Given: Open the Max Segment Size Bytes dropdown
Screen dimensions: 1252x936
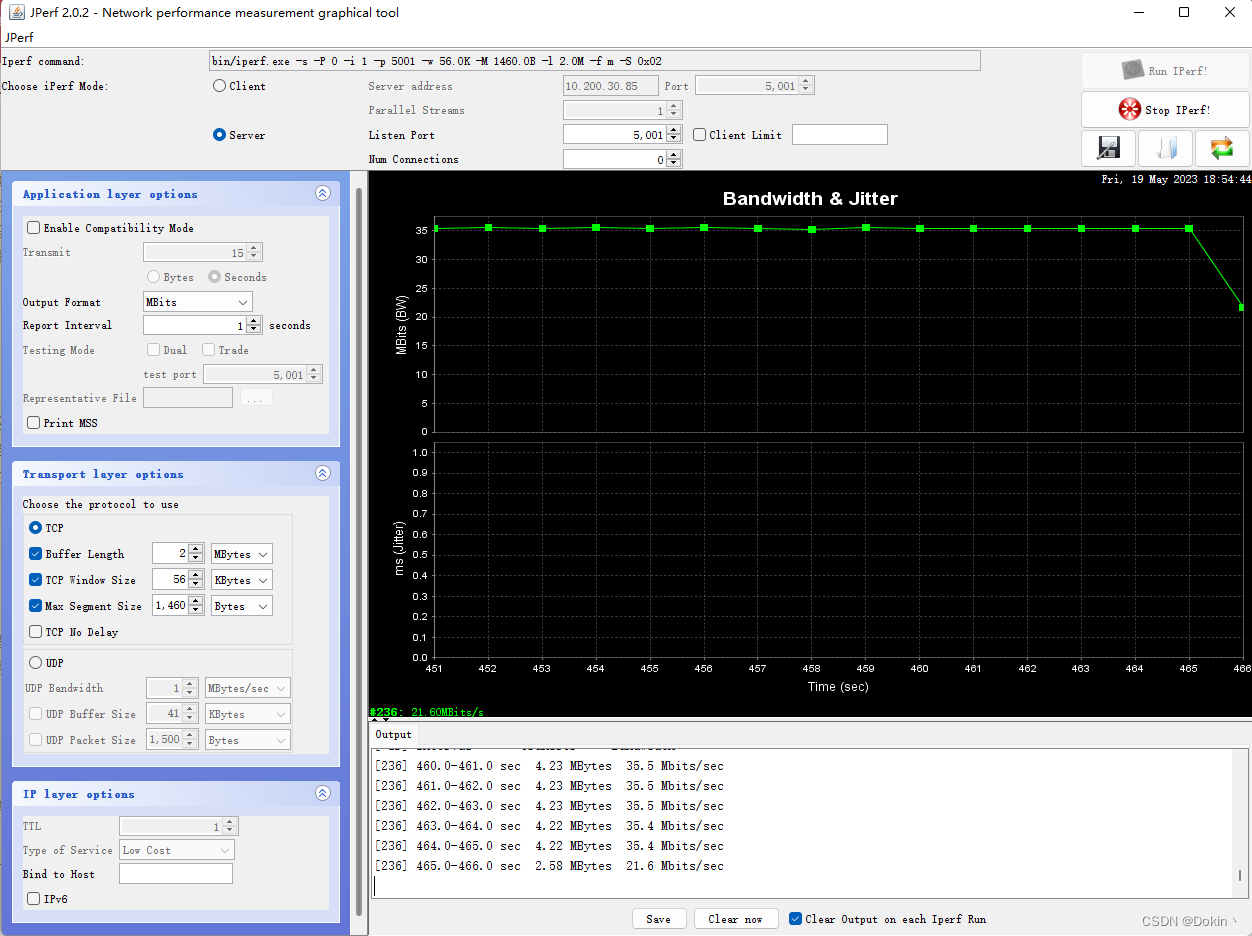Looking at the screenshot, I should pos(242,606).
